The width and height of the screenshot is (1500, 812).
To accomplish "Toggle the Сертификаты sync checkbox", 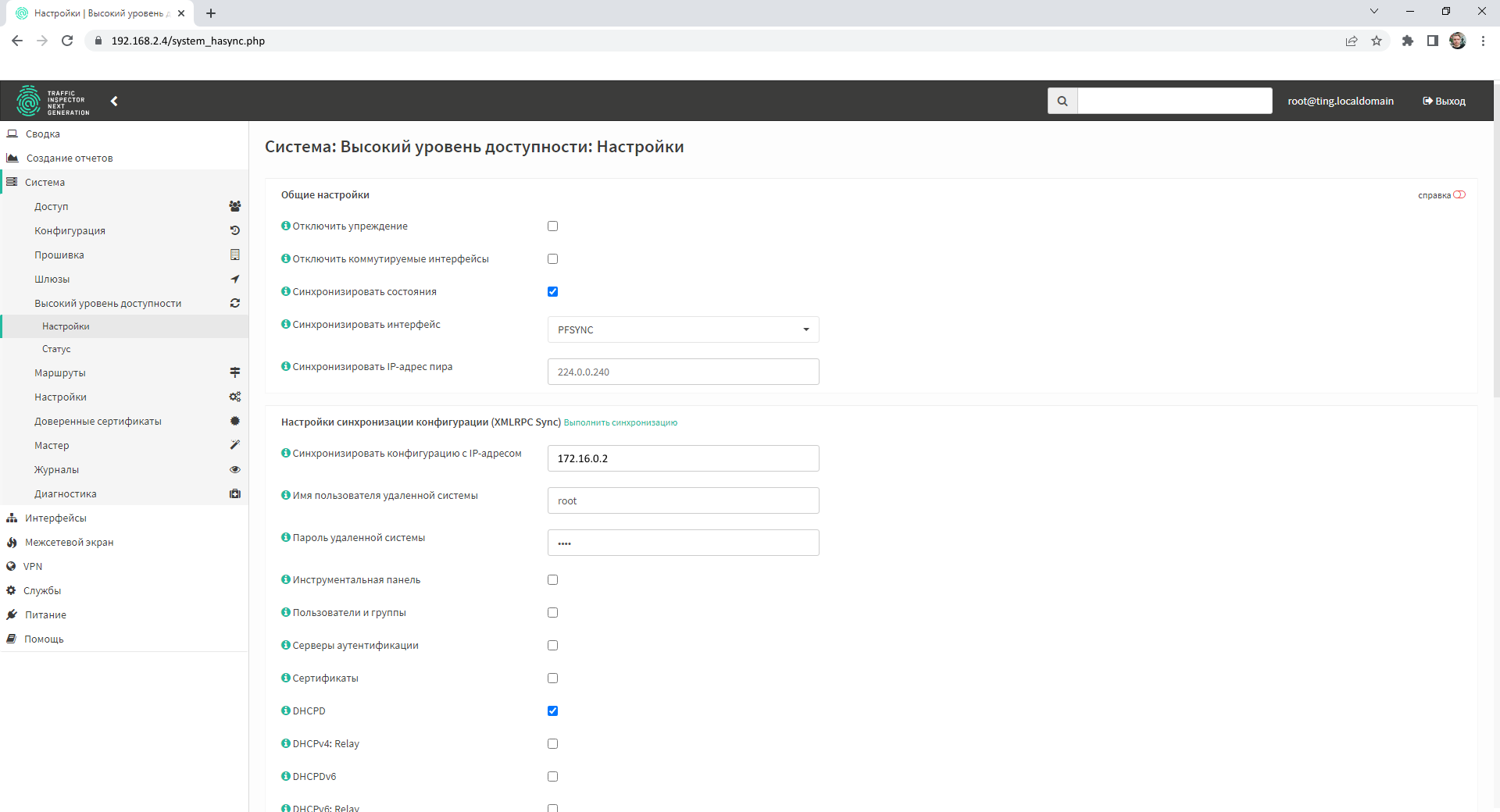I will tap(552, 678).
